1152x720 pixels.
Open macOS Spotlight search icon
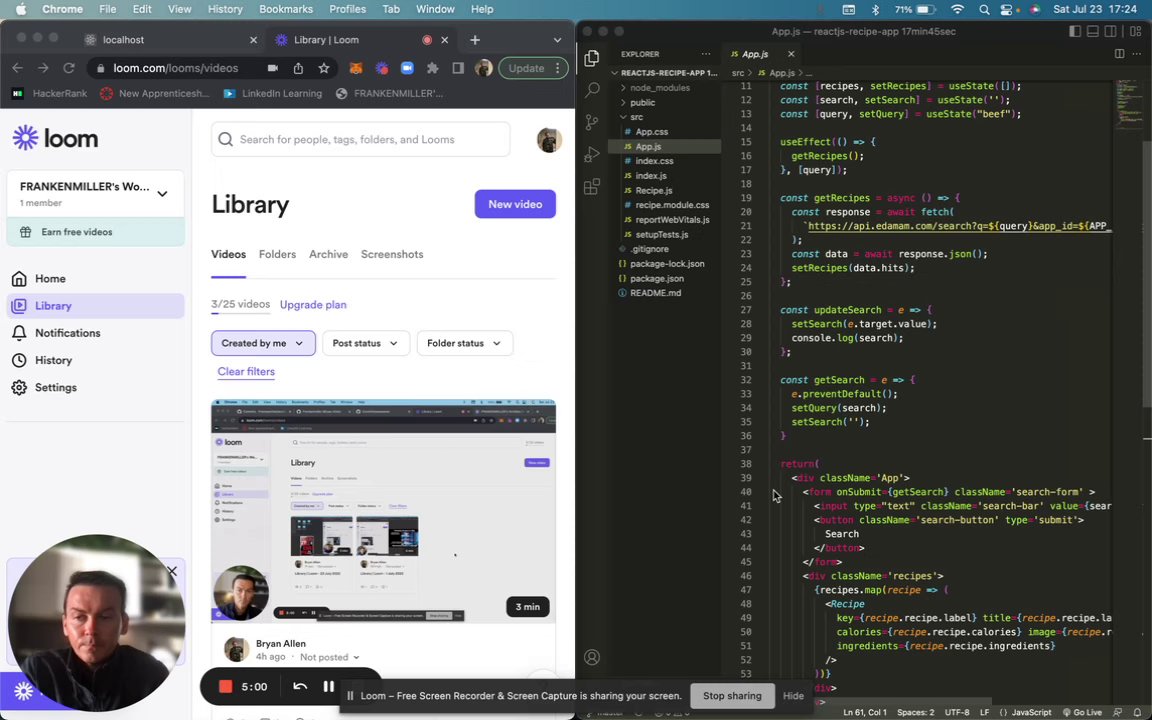(x=984, y=10)
